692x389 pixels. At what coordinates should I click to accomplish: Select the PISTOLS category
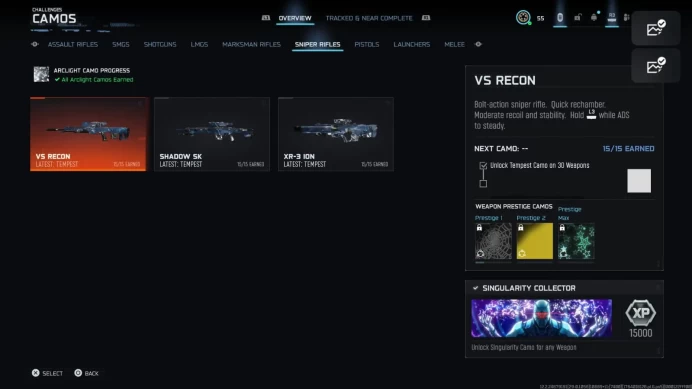[x=366, y=45]
